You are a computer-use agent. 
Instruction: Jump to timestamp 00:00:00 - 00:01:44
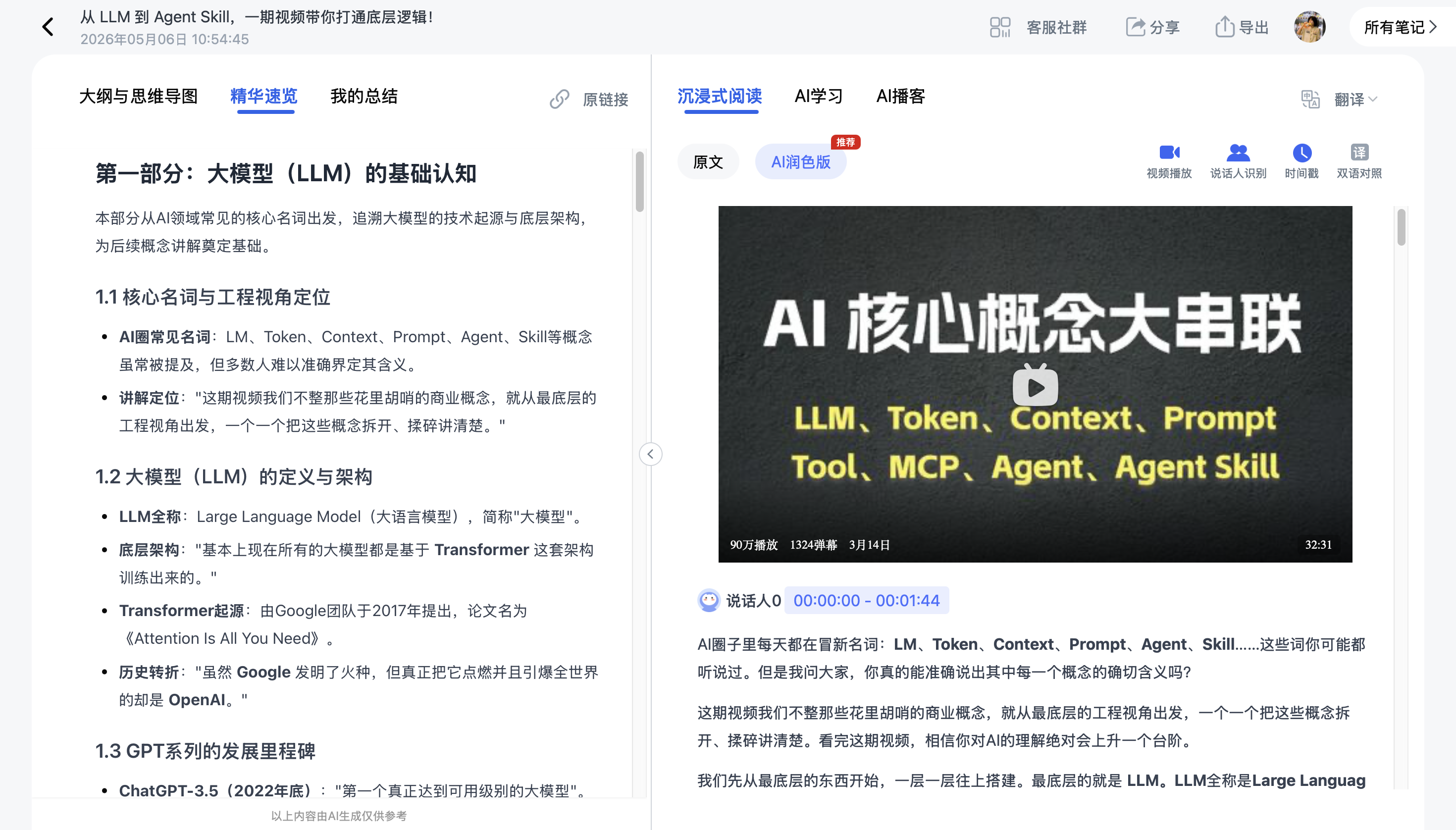(867, 600)
